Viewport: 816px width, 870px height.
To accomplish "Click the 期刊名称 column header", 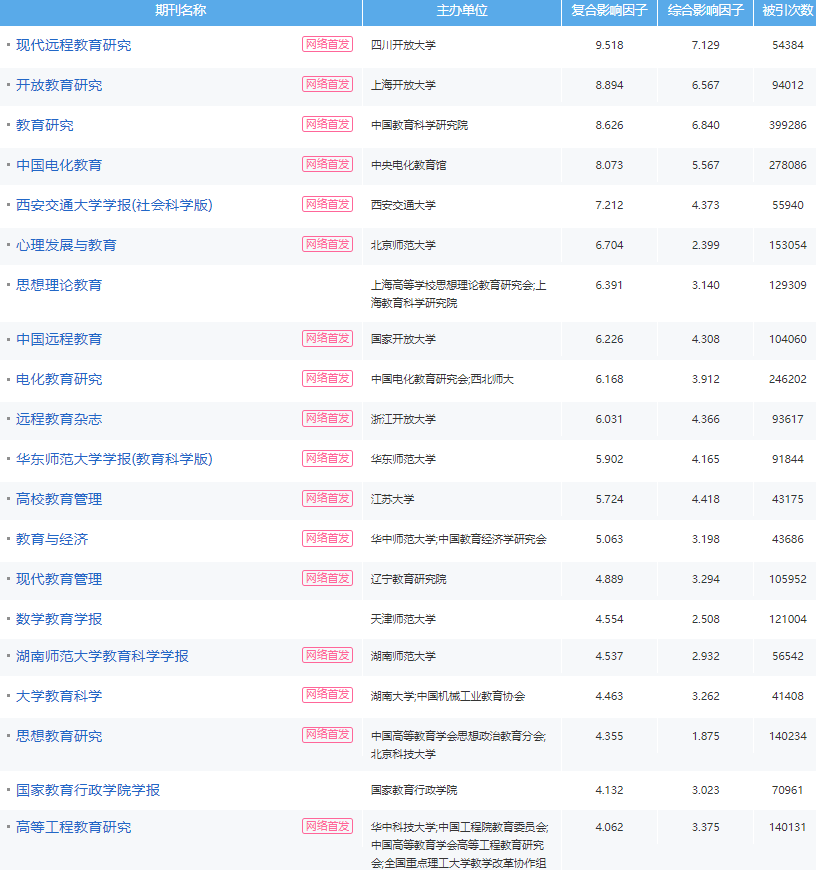I will [180, 11].
